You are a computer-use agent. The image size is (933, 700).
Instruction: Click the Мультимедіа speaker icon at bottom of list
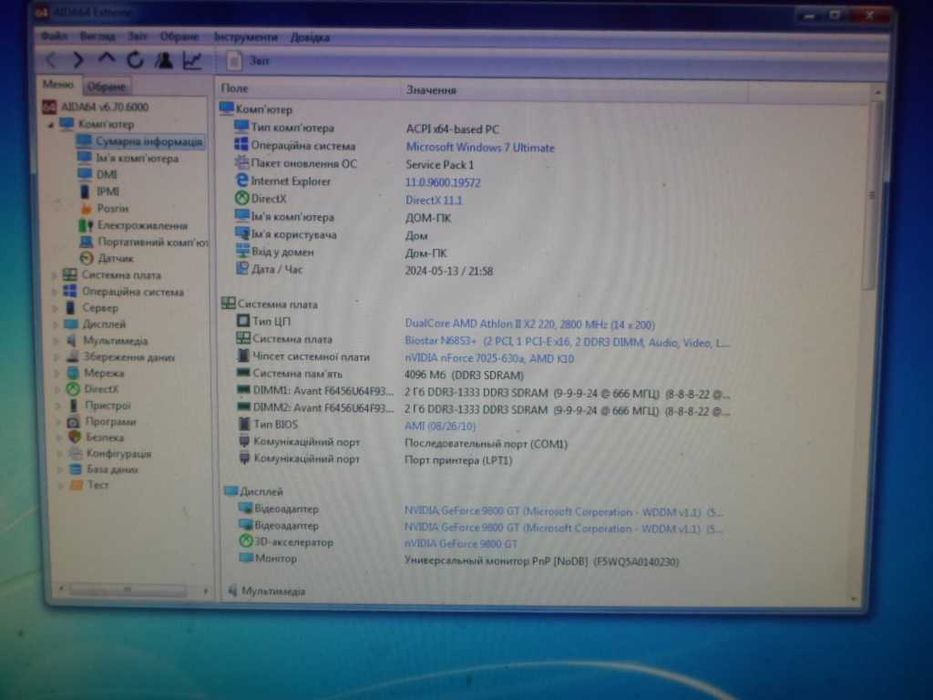click(233, 590)
